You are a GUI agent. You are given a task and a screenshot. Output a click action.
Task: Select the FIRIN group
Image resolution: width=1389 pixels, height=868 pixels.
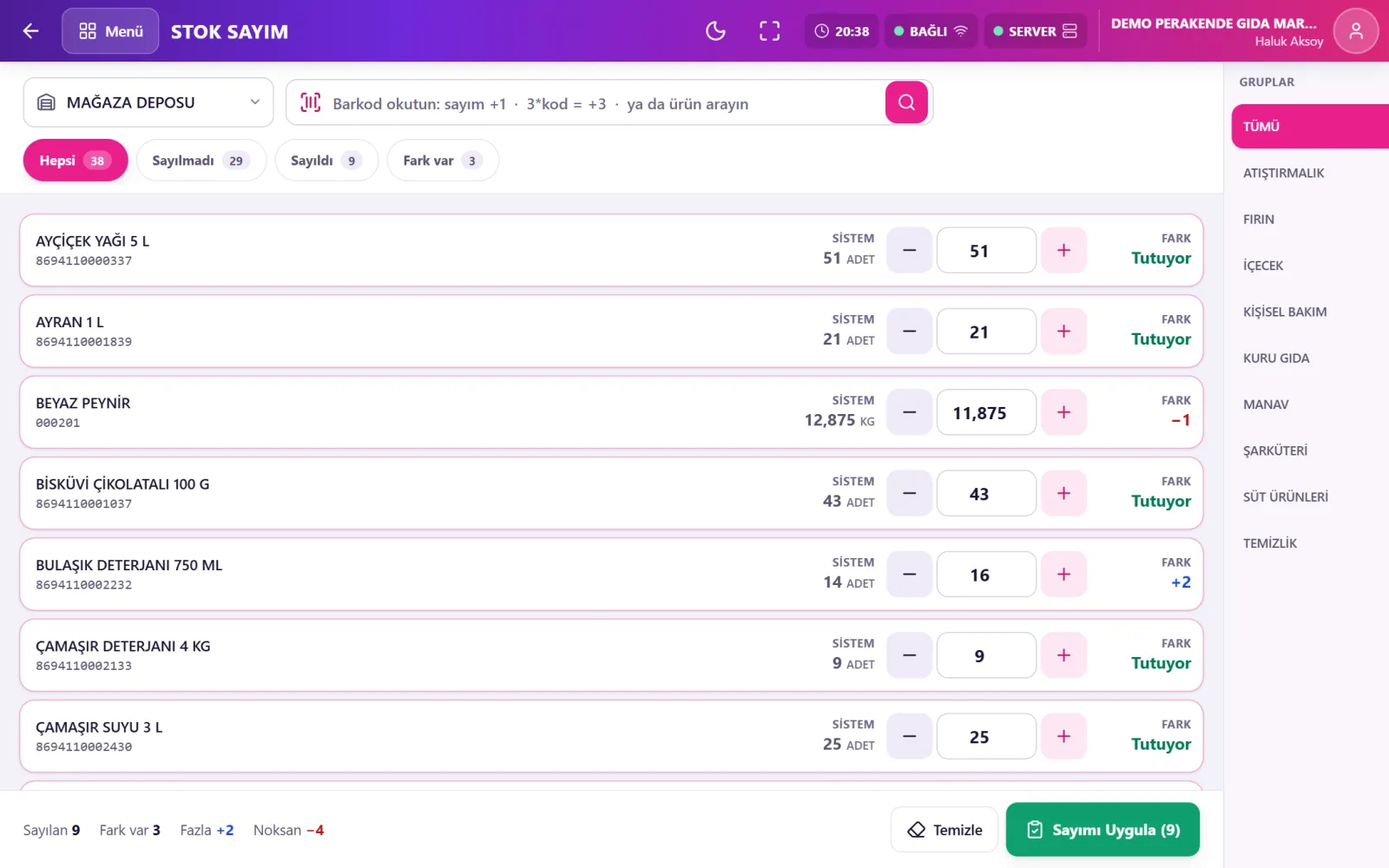(x=1310, y=219)
